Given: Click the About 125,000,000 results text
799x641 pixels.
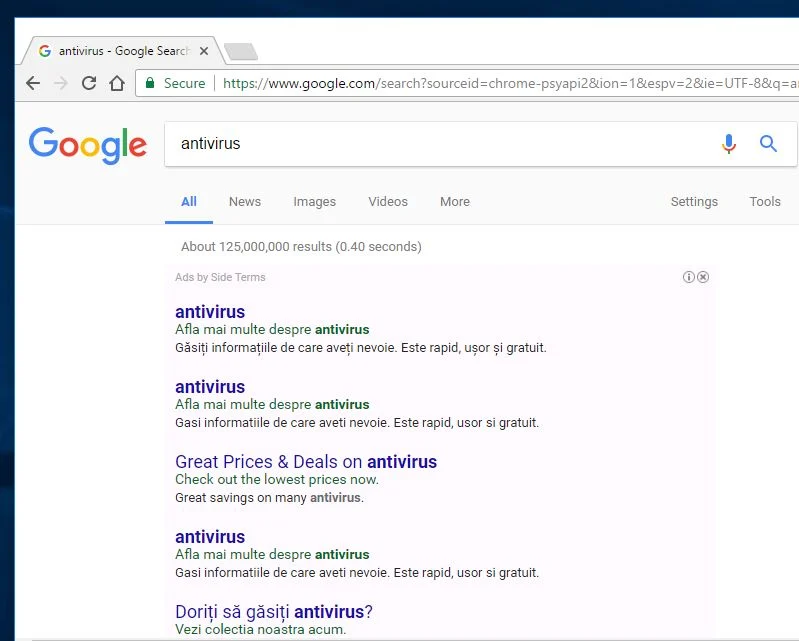Looking at the screenshot, I should (301, 247).
